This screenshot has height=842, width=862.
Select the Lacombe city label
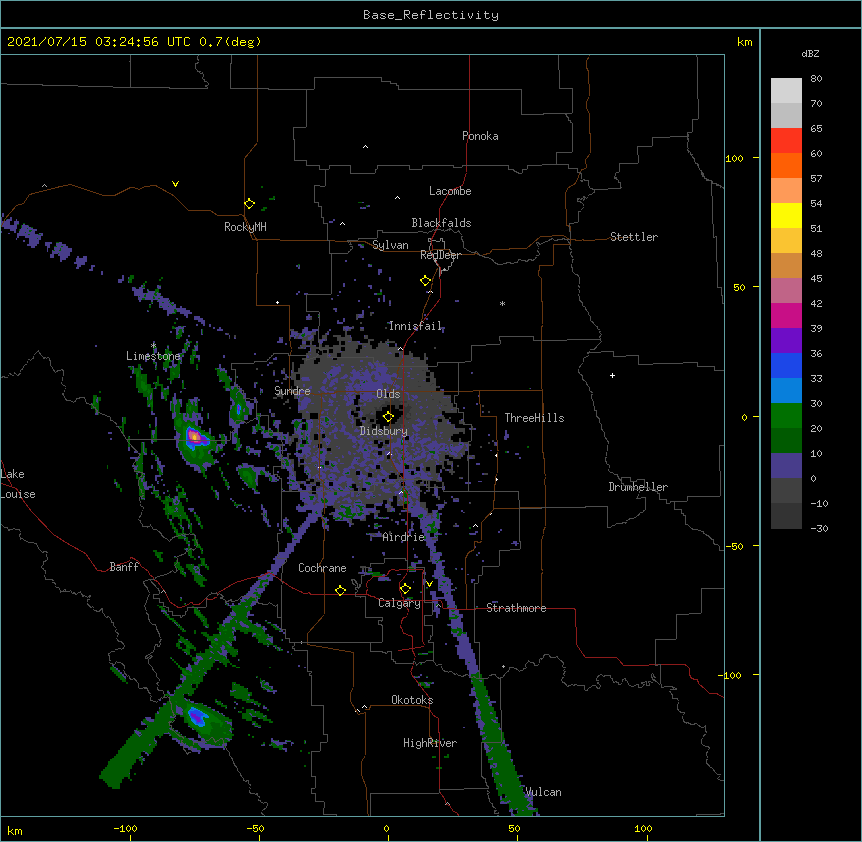click(x=450, y=191)
